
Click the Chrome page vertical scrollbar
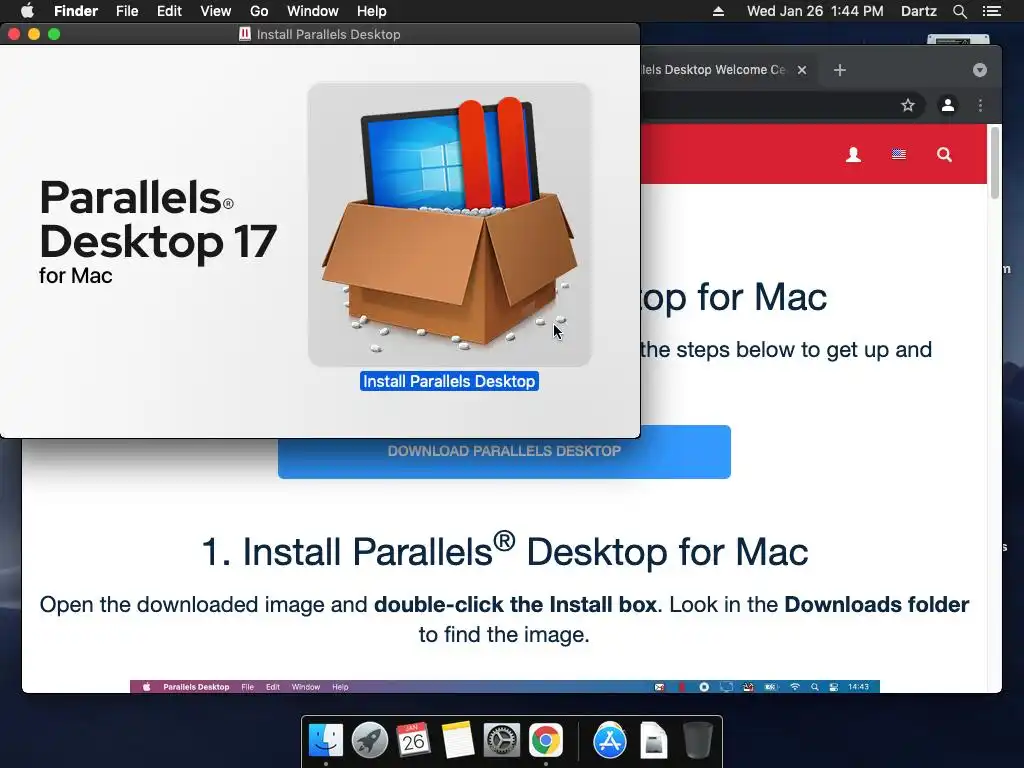995,163
